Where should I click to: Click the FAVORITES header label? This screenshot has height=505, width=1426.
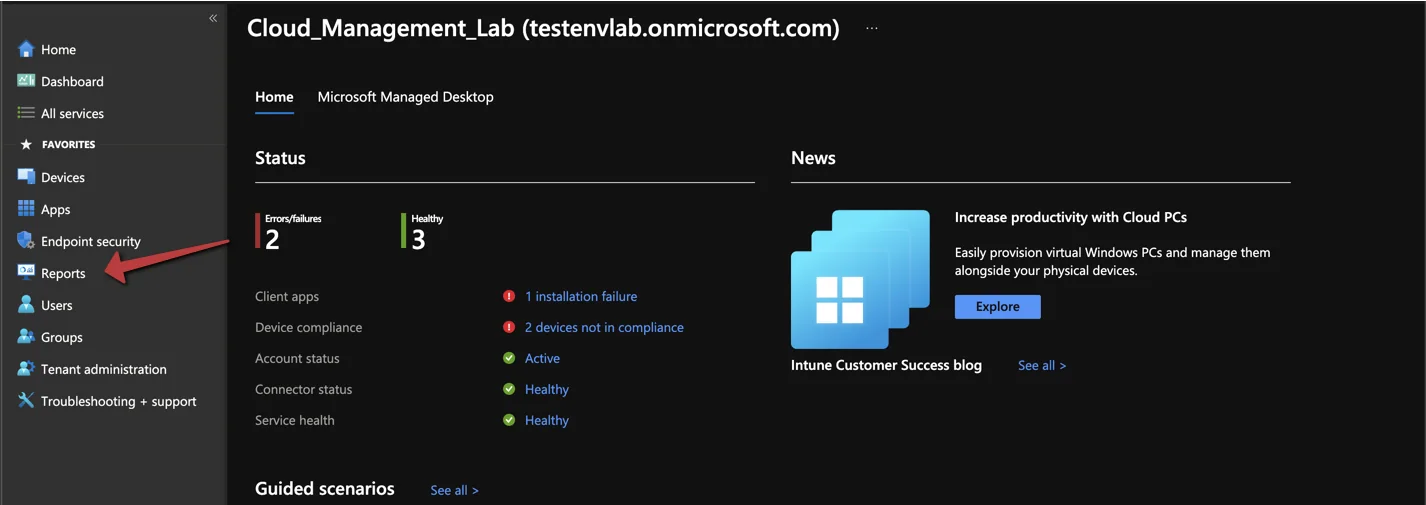[x=69, y=145]
